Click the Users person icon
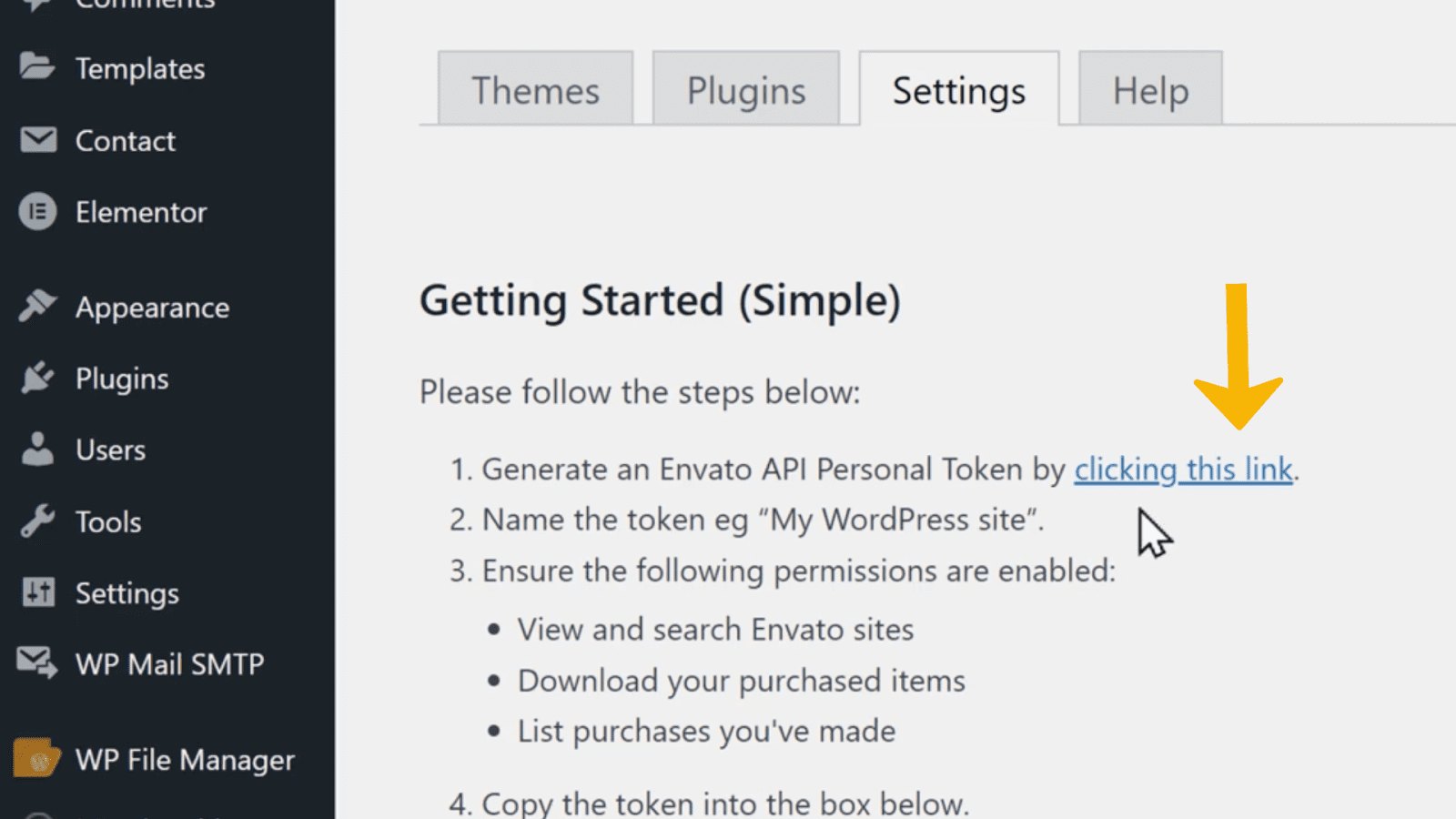Image resolution: width=1456 pixels, height=819 pixels. [37, 449]
